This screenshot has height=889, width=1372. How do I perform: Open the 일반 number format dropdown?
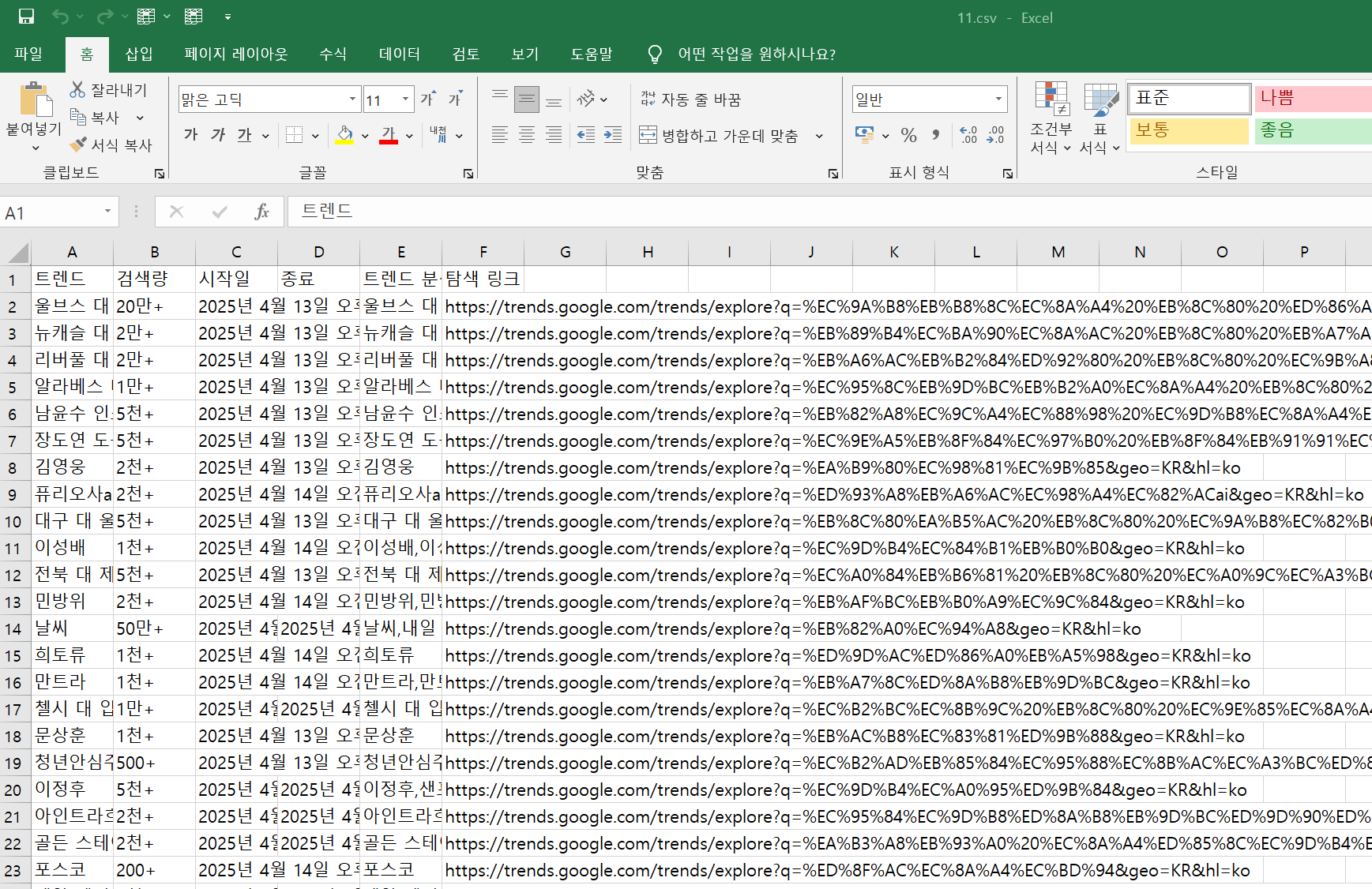click(x=999, y=99)
